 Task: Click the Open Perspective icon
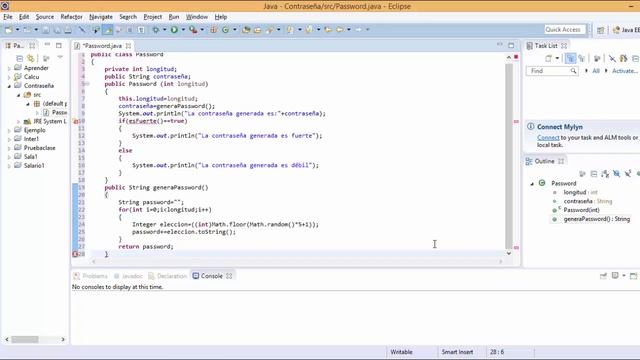point(600,30)
